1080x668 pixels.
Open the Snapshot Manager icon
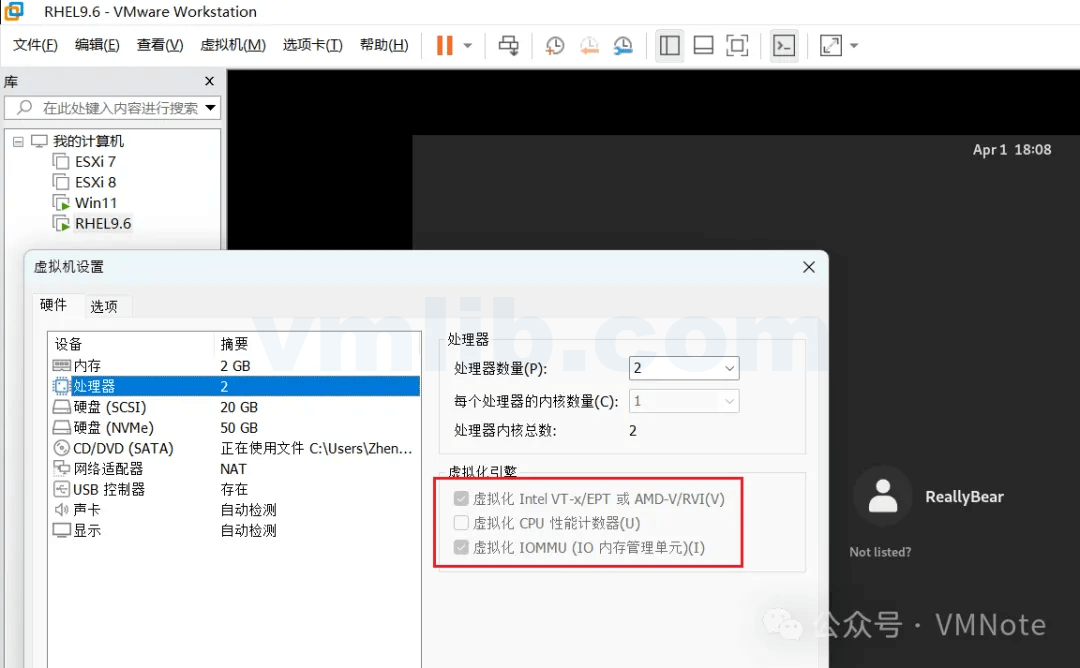point(623,45)
